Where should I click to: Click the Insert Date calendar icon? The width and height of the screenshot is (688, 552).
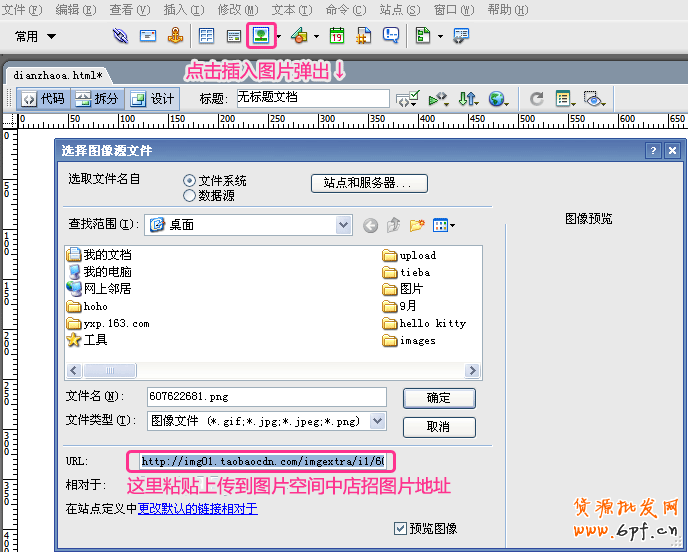pyautogui.click(x=337, y=36)
